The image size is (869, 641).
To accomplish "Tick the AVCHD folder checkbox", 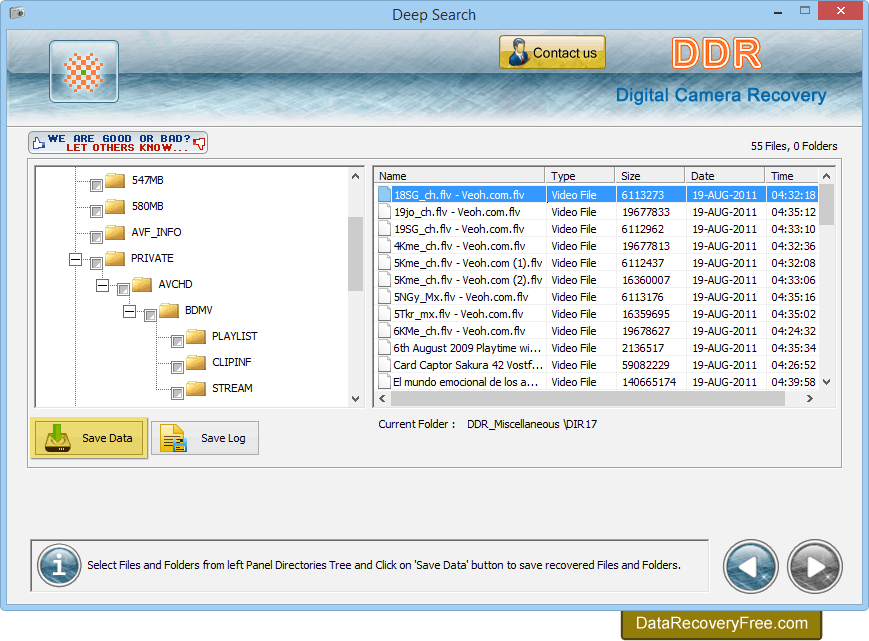I will tap(123, 289).
